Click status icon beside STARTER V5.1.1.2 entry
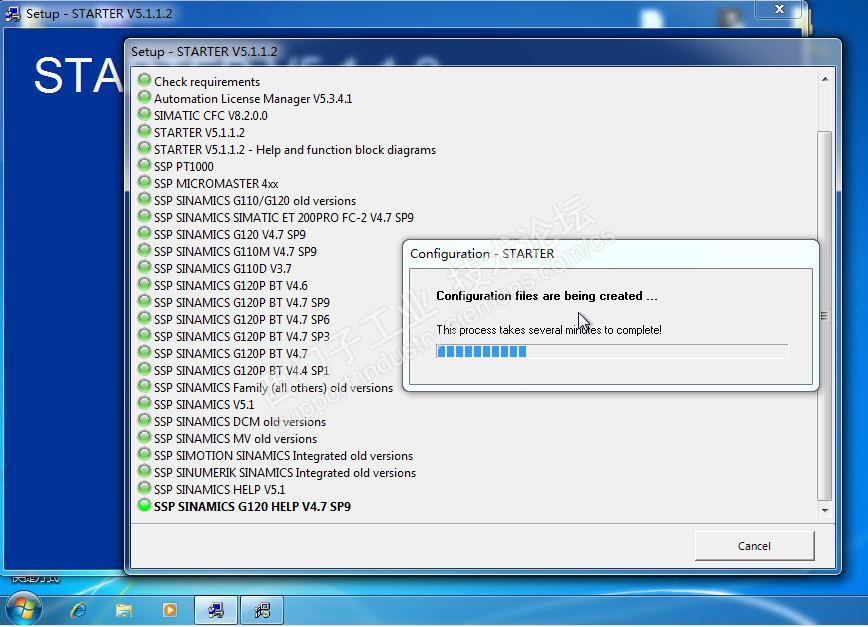 144,132
